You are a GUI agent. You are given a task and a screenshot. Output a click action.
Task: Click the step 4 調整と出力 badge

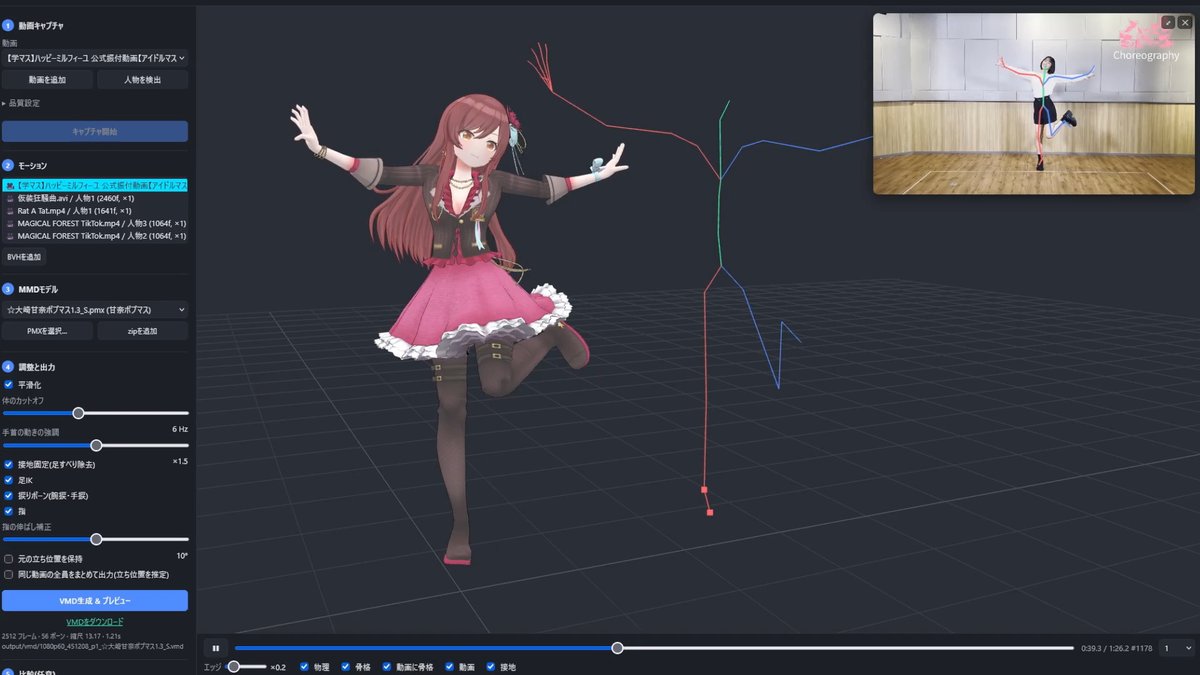tap(8, 367)
